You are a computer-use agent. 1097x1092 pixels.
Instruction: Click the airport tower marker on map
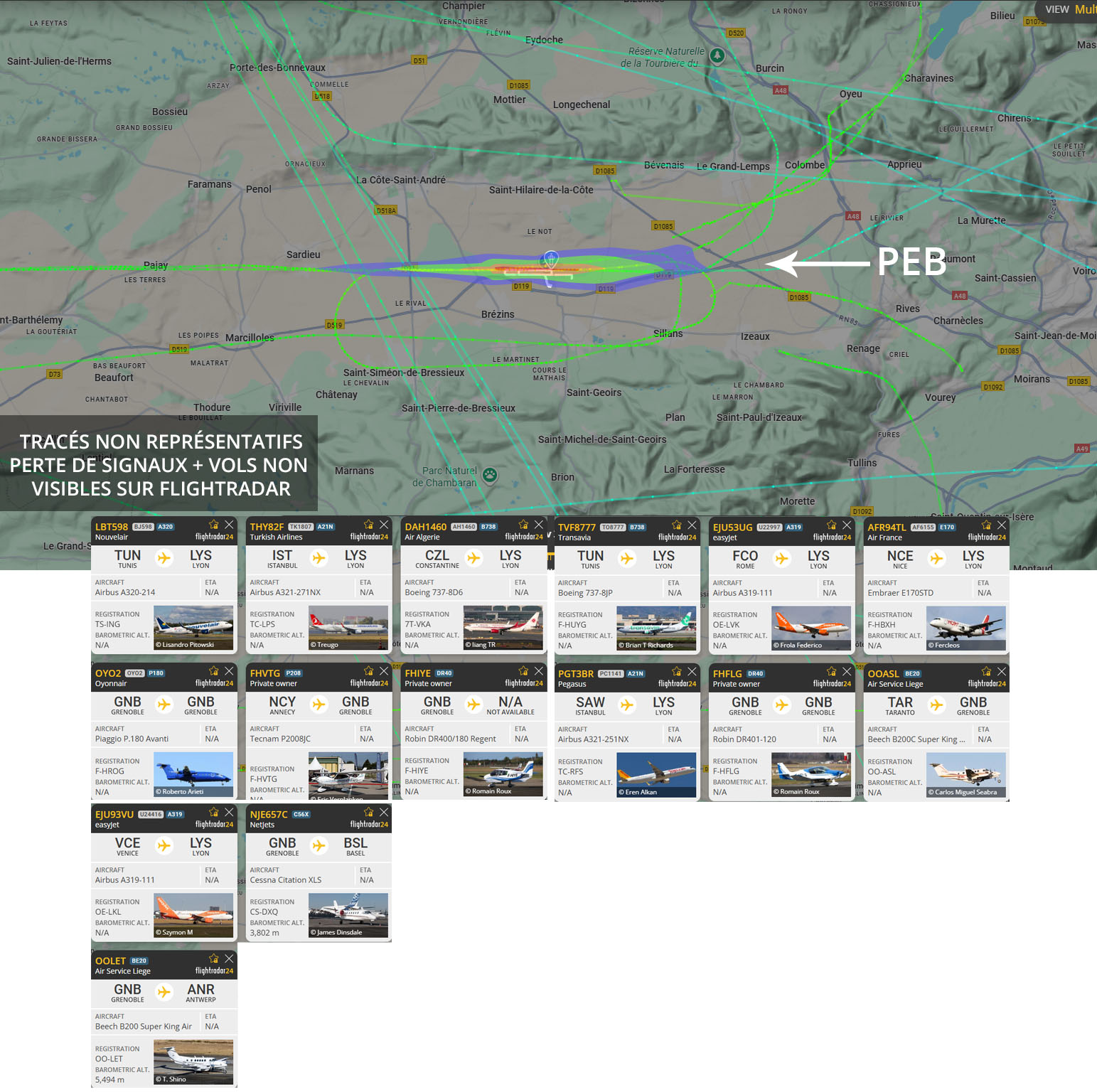pyautogui.click(x=550, y=258)
